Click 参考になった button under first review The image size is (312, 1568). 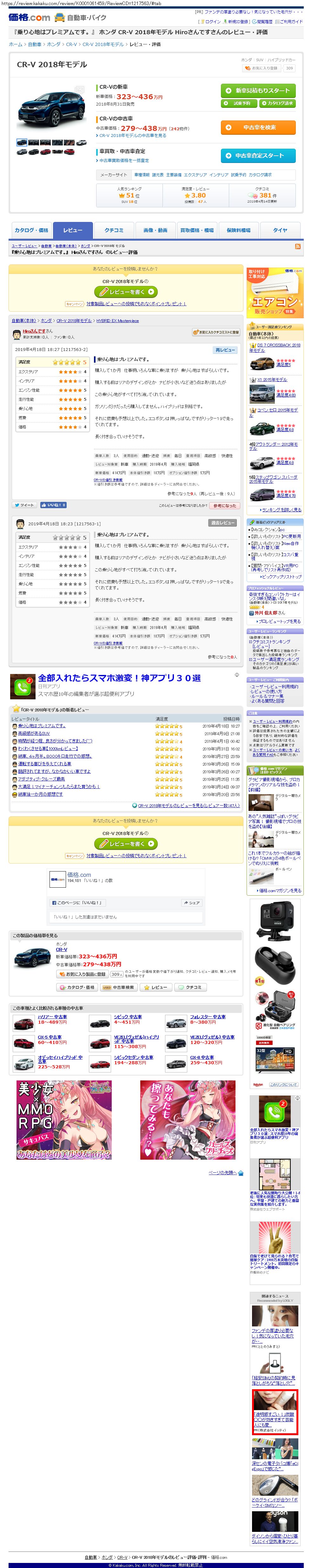click(224, 505)
